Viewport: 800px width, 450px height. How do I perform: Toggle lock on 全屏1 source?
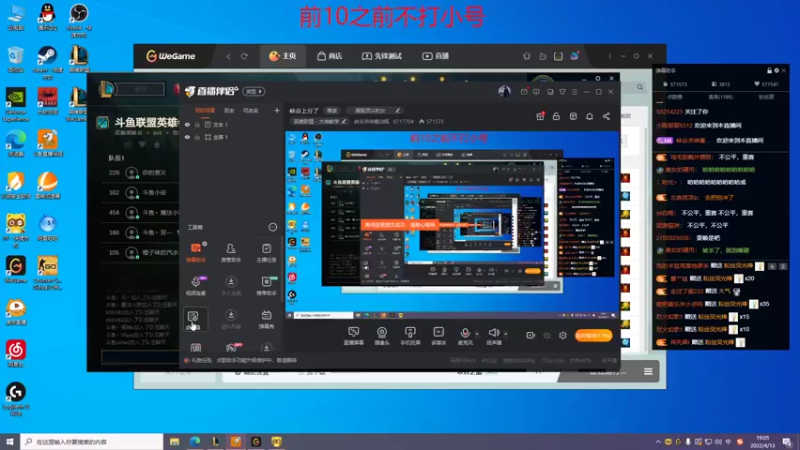click(197, 137)
